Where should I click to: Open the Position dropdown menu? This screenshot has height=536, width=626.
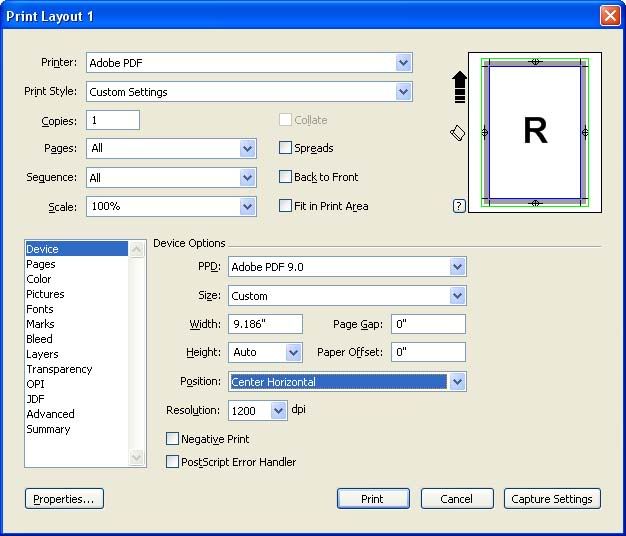(457, 382)
